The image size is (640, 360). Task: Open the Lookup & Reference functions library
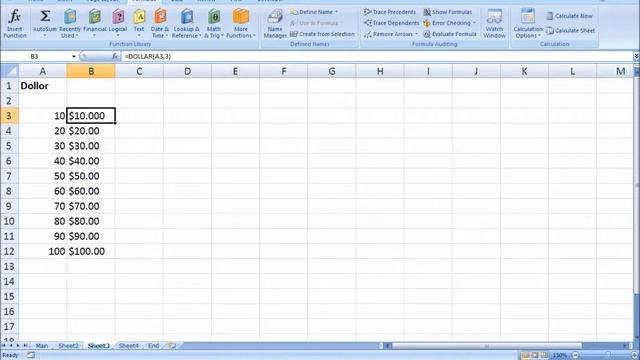[186, 24]
